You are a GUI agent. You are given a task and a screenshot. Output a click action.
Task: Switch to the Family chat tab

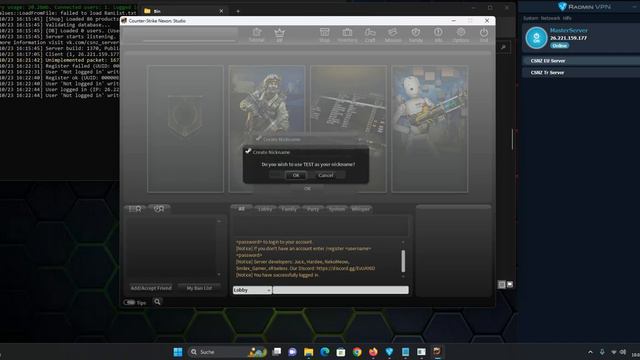tap(289, 209)
